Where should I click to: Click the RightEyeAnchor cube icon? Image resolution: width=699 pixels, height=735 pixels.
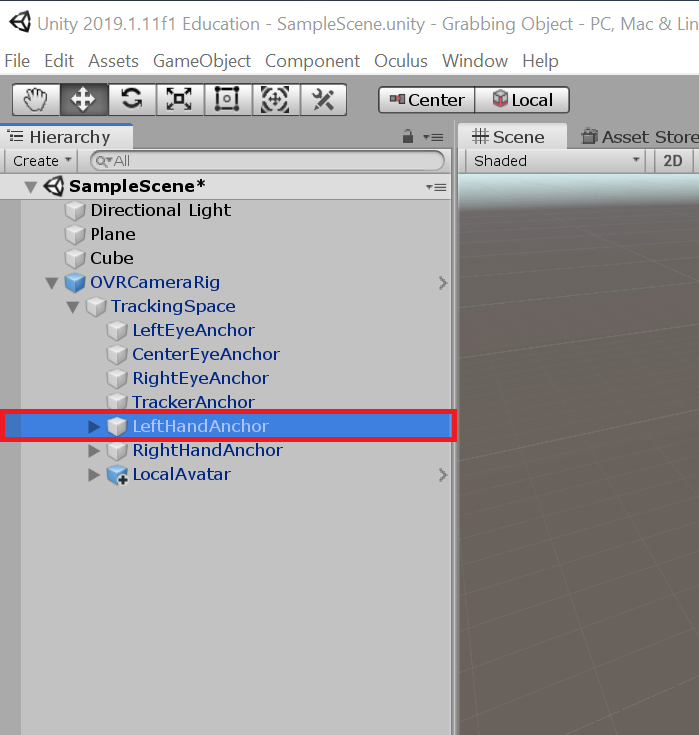pyautogui.click(x=117, y=378)
